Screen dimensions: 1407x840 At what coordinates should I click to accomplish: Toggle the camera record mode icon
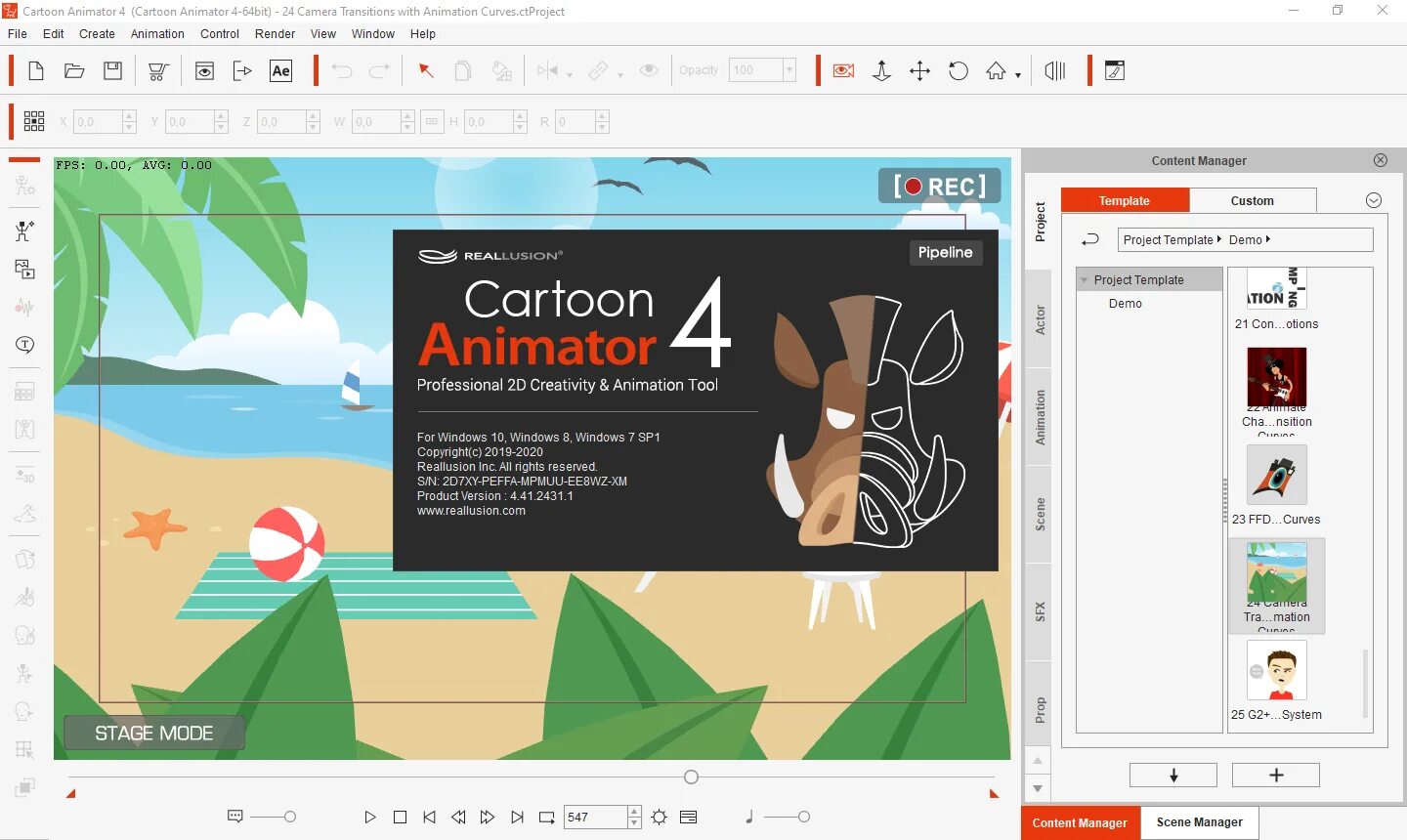(x=843, y=70)
